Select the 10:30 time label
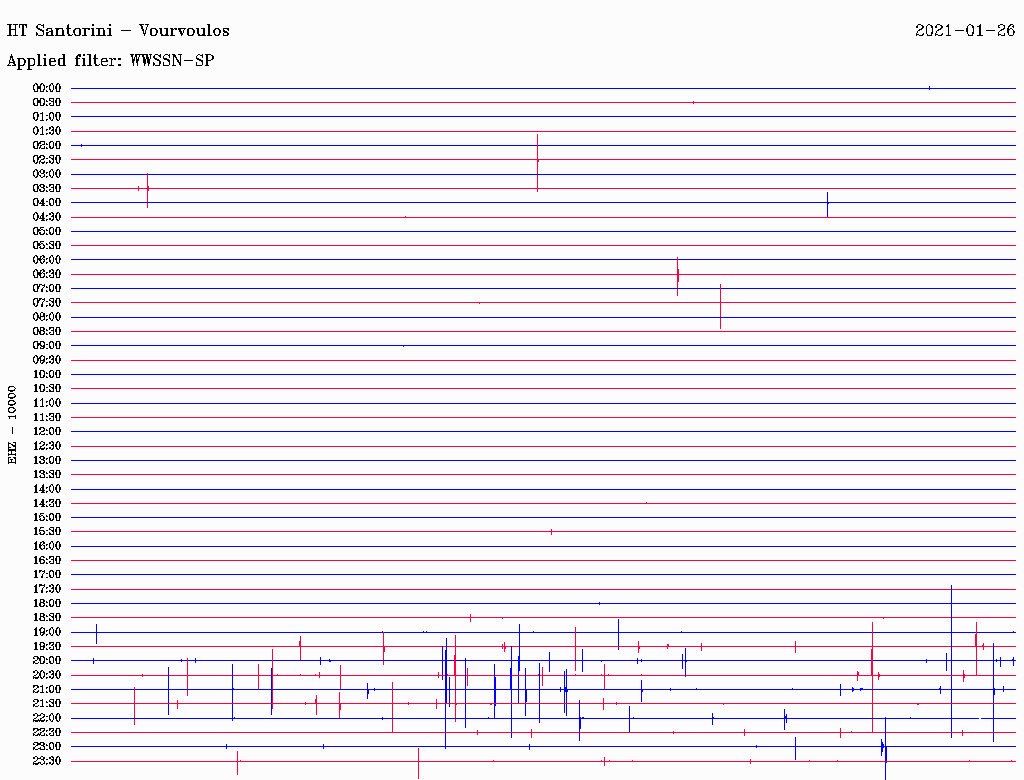This screenshot has width=1024, height=780. click(47, 388)
